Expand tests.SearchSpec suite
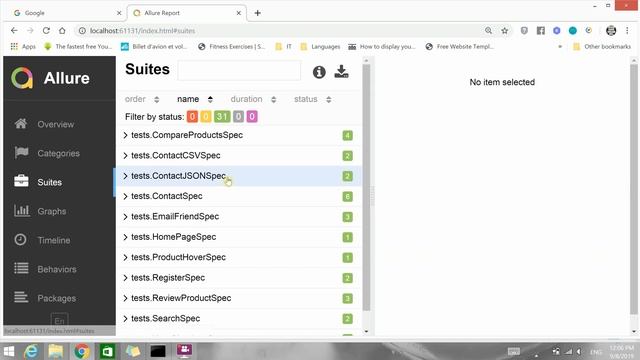 coord(239,319)
